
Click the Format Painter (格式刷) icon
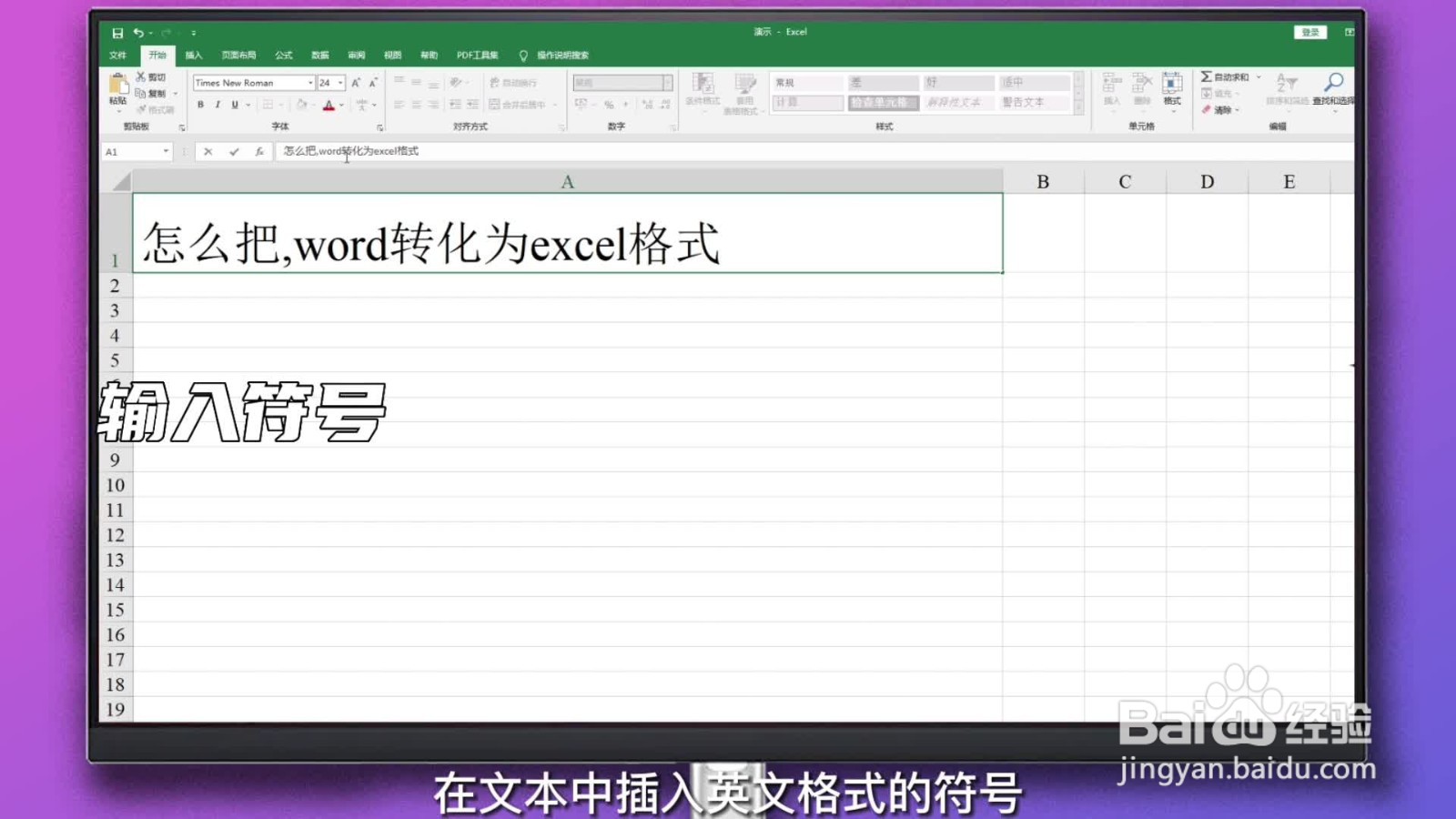click(x=141, y=109)
